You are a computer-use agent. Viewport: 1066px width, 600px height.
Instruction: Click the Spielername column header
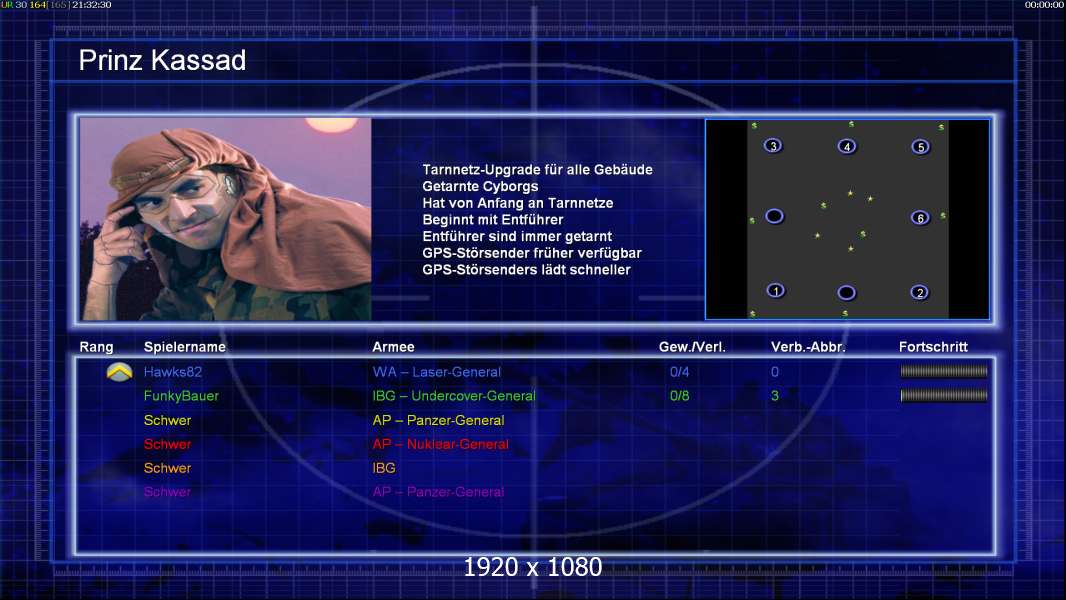(185, 347)
